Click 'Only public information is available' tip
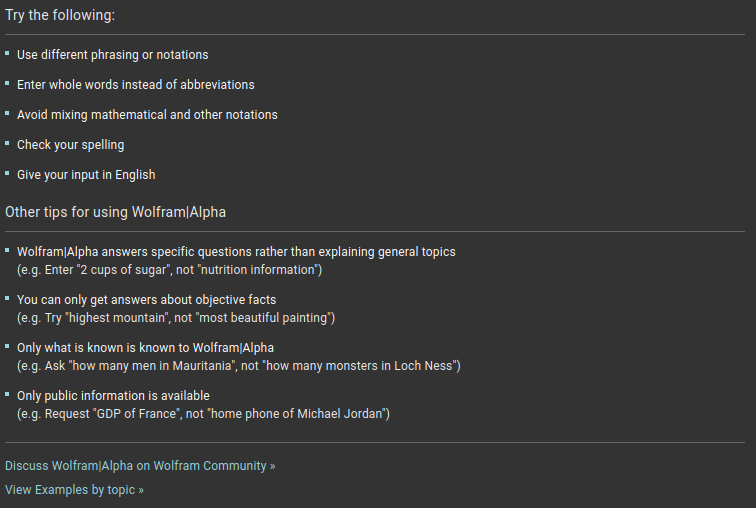 [x=113, y=396]
